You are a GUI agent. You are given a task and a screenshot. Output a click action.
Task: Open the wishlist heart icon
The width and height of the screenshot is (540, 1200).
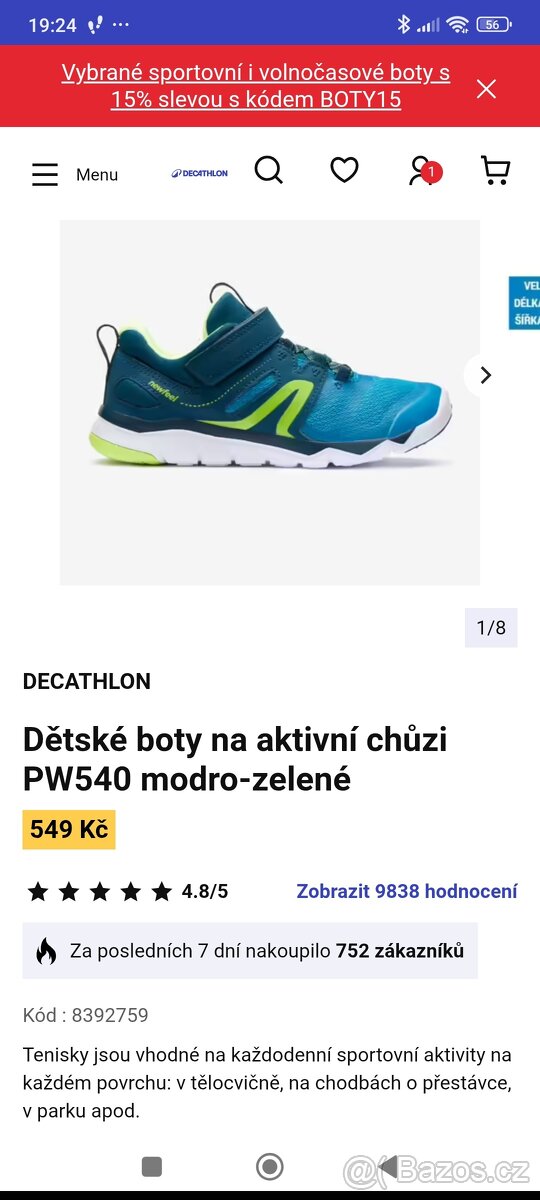(x=344, y=171)
